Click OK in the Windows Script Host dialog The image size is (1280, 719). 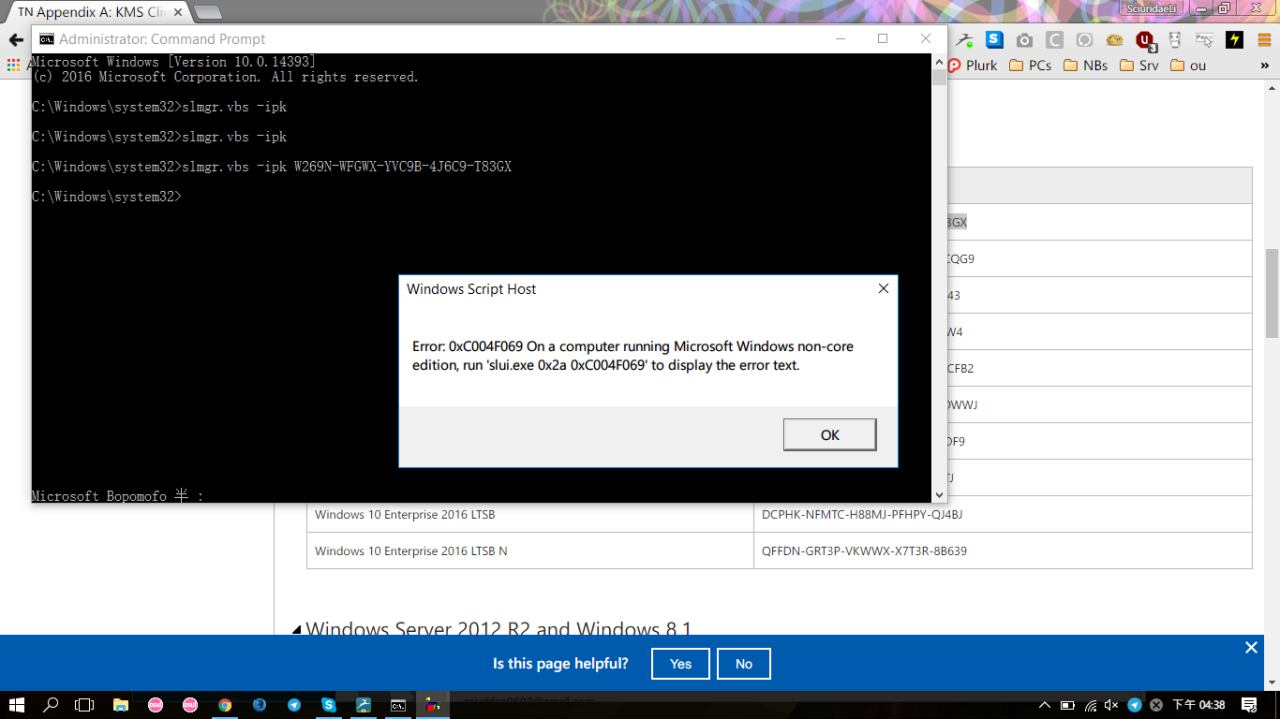pyautogui.click(x=829, y=435)
